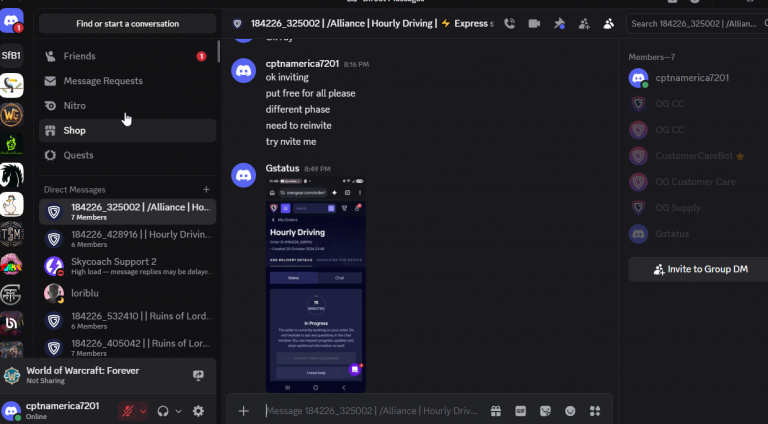The height and width of the screenshot is (424, 768).
Task: Start a voice call
Action: pyautogui.click(x=509, y=24)
